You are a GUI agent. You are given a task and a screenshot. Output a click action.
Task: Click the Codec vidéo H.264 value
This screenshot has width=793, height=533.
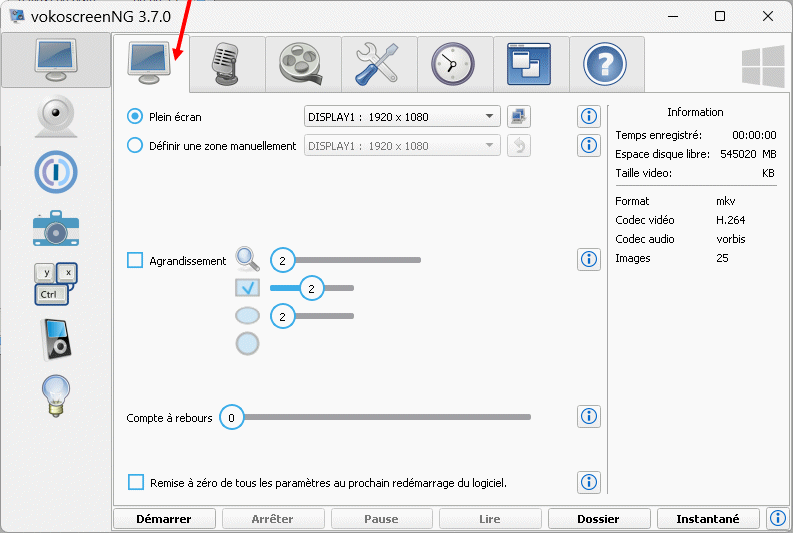(730, 220)
